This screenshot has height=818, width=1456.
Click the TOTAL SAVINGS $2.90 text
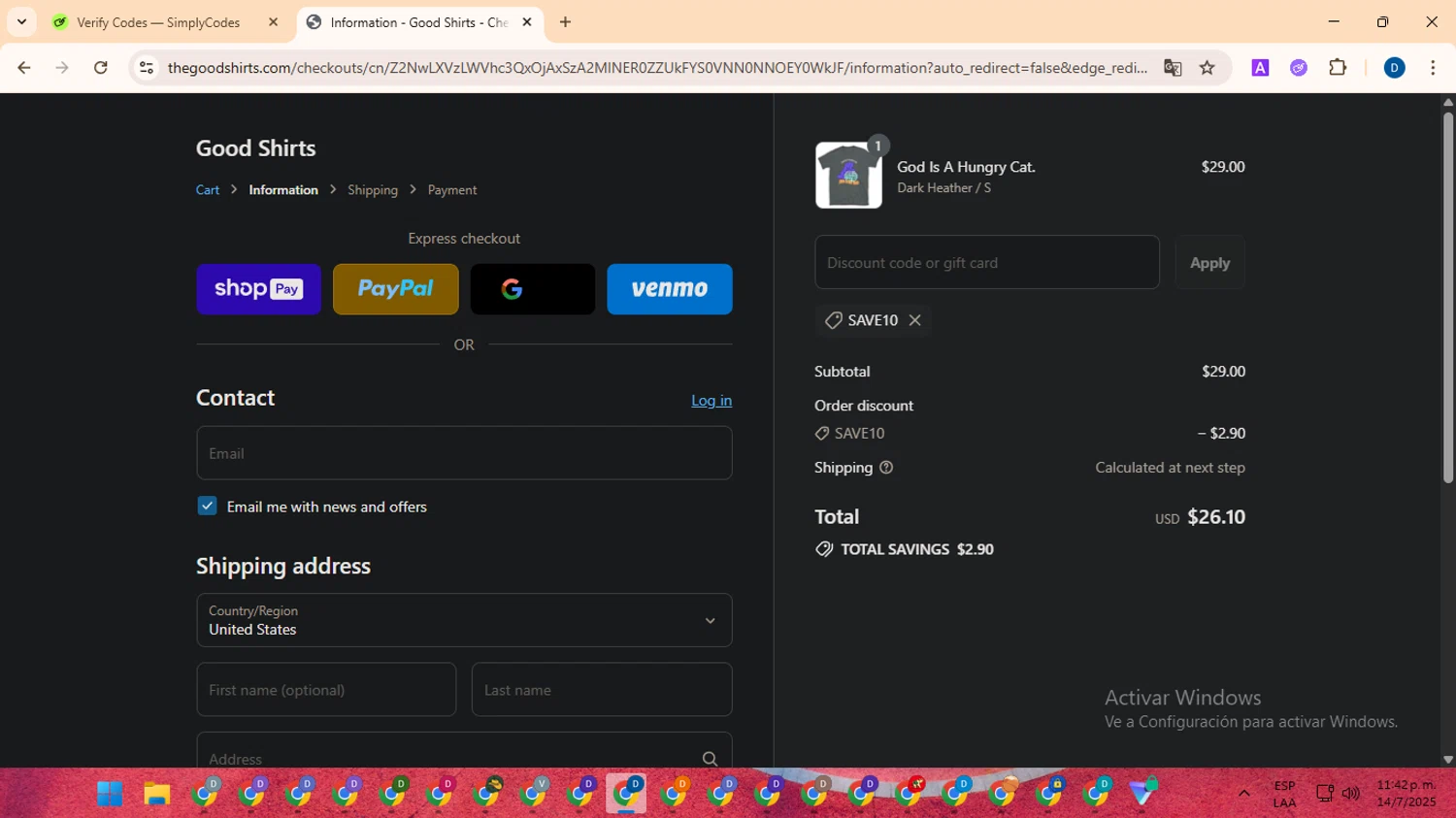pyautogui.click(x=917, y=549)
